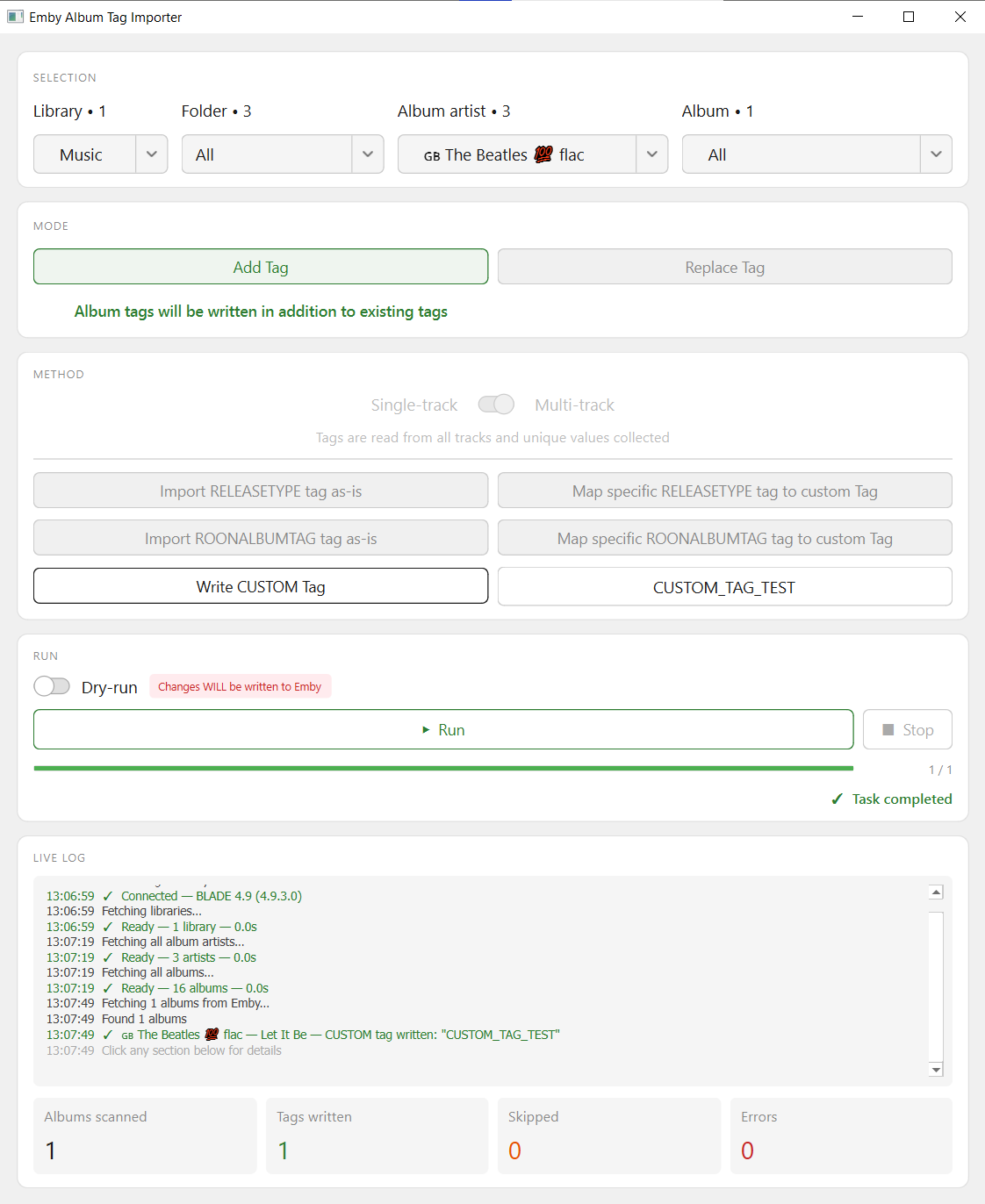
Task: Click the CUSTOM_TAG_TEST input field
Action: point(724,587)
